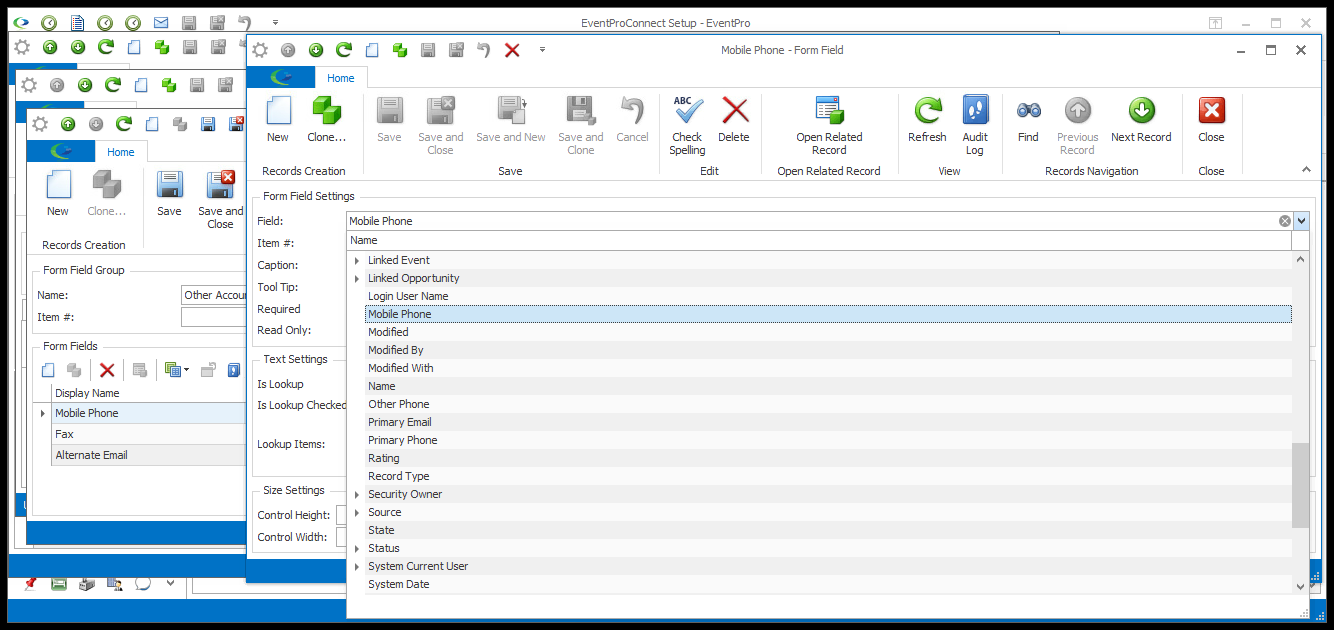The image size is (1334, 630).
Task: Click the dropdown list scrollbar thumb
Action: point(1300,486)
